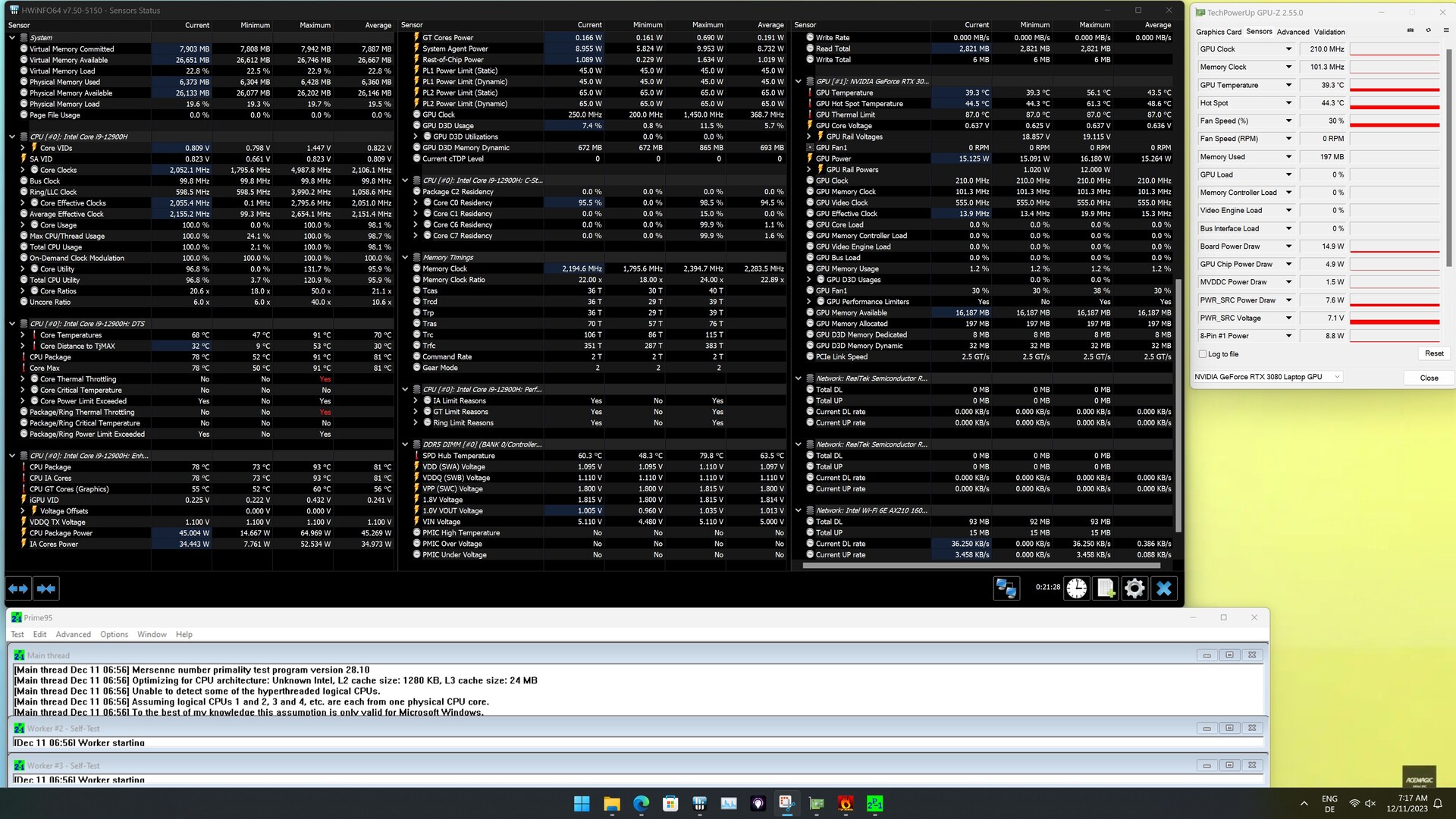Click muted volume tray icon
1456x819 pixels.
click(x=1370, y=803)
